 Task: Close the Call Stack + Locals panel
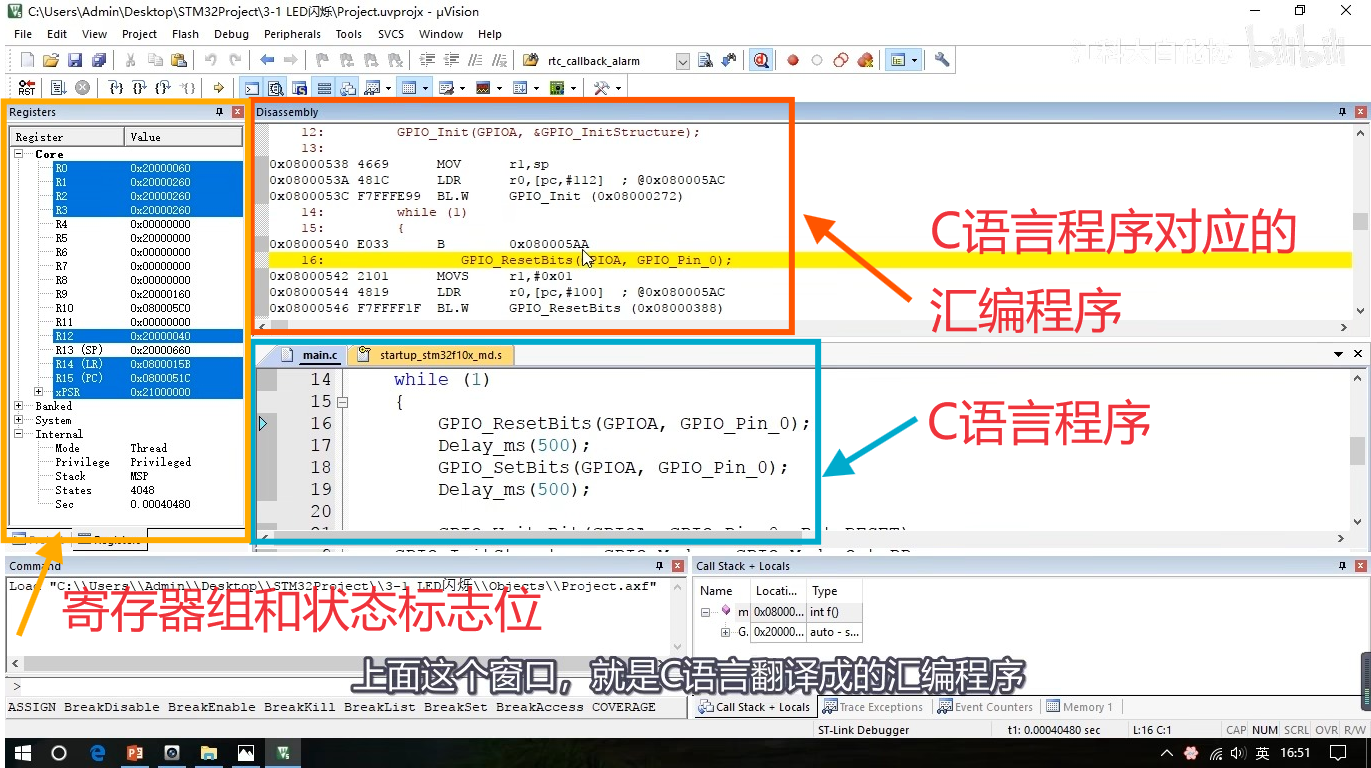[1358, 566]
